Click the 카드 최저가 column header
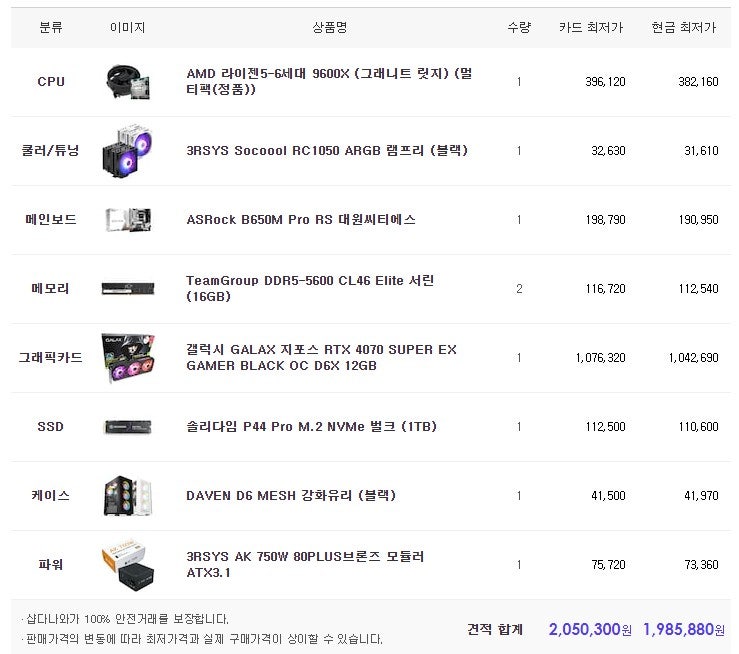 coord(591,27)
